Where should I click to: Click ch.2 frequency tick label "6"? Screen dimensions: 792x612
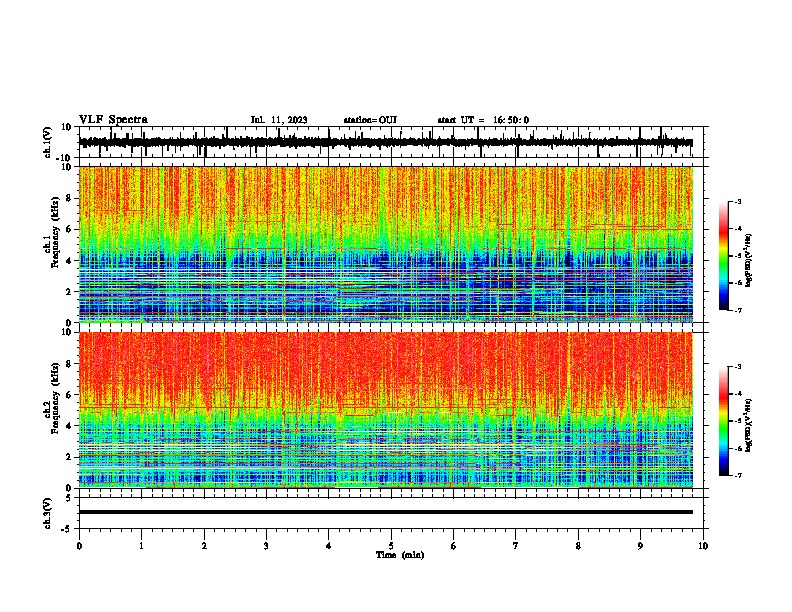[x=69, y=394]
